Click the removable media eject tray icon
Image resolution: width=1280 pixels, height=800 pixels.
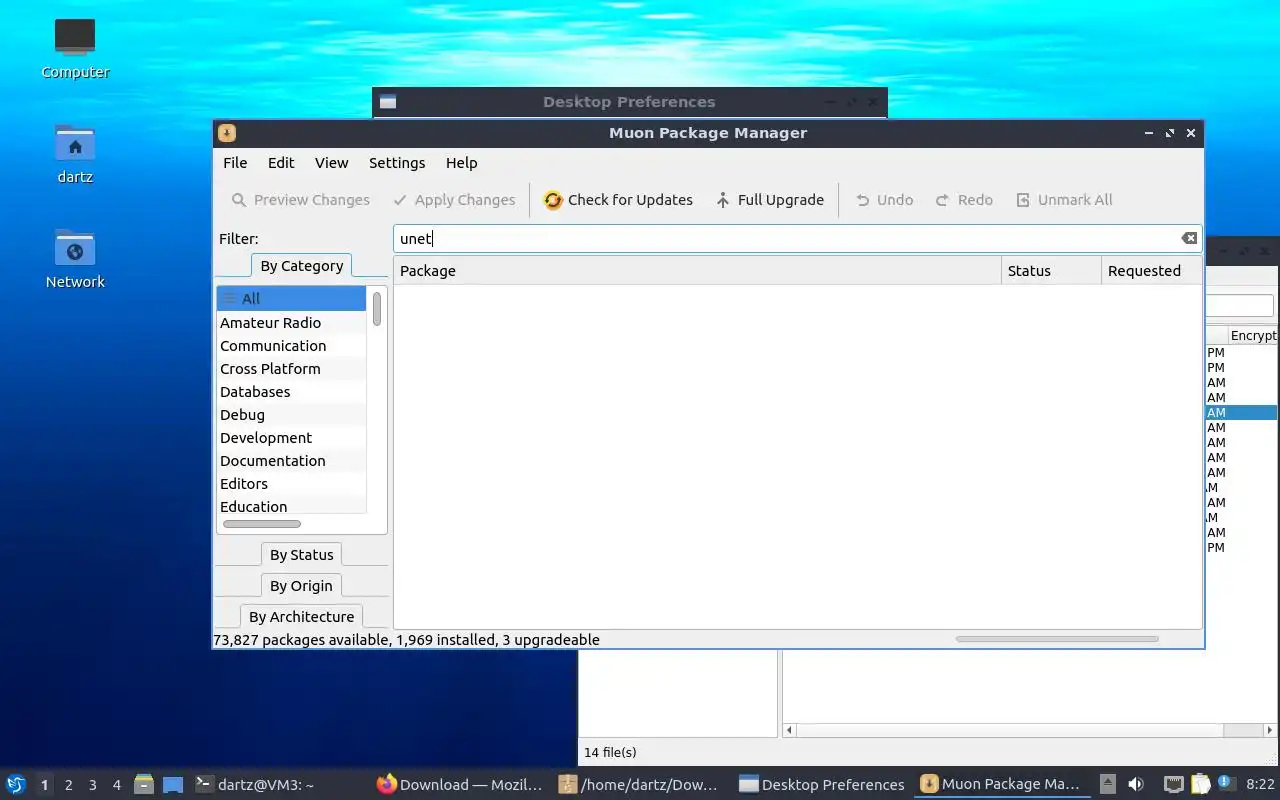[1108, 785]
